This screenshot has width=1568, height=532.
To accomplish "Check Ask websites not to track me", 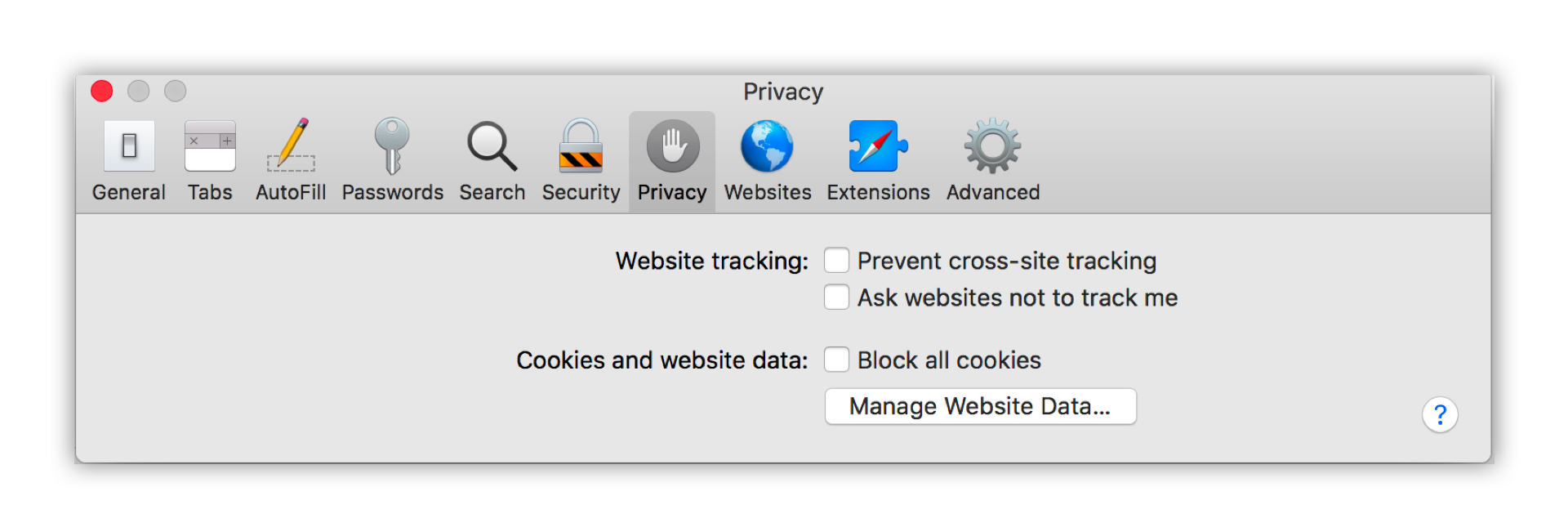I will [x=836, y=297].
